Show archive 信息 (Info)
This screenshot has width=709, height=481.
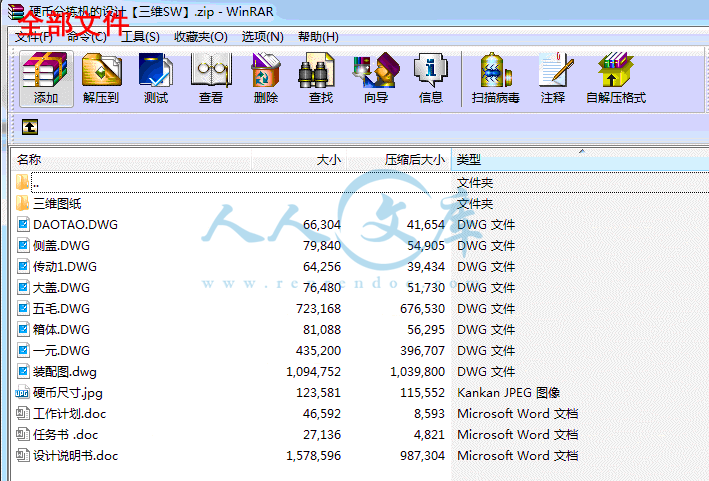(430, 78)
